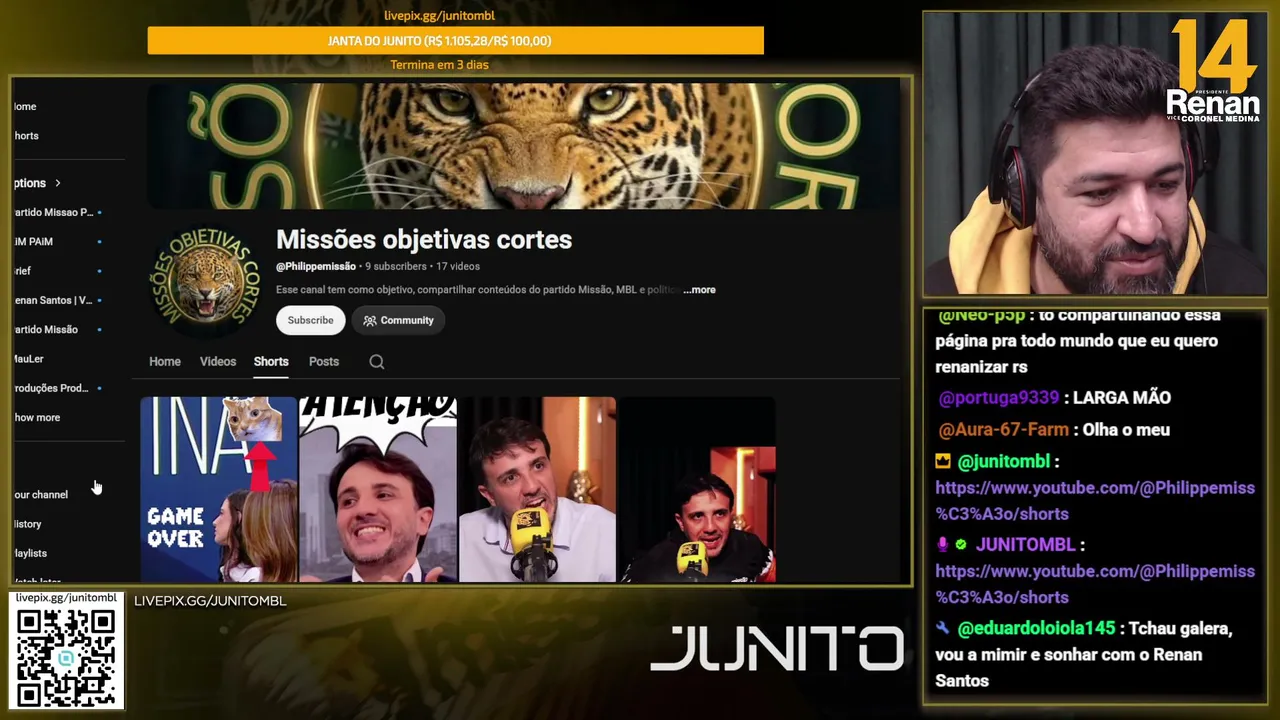Click the Community button
The image size is (1280, 720).
(x=398, y=321)
